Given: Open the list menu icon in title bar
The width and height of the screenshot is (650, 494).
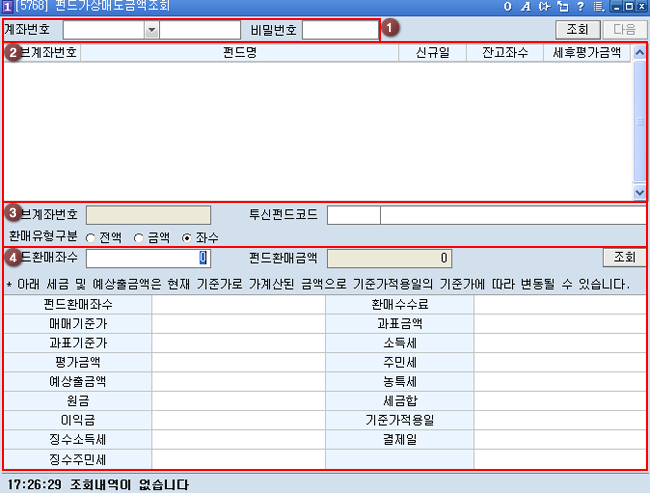Looking at the screenshot, I should pyautogui.click(x=597, y=7).
